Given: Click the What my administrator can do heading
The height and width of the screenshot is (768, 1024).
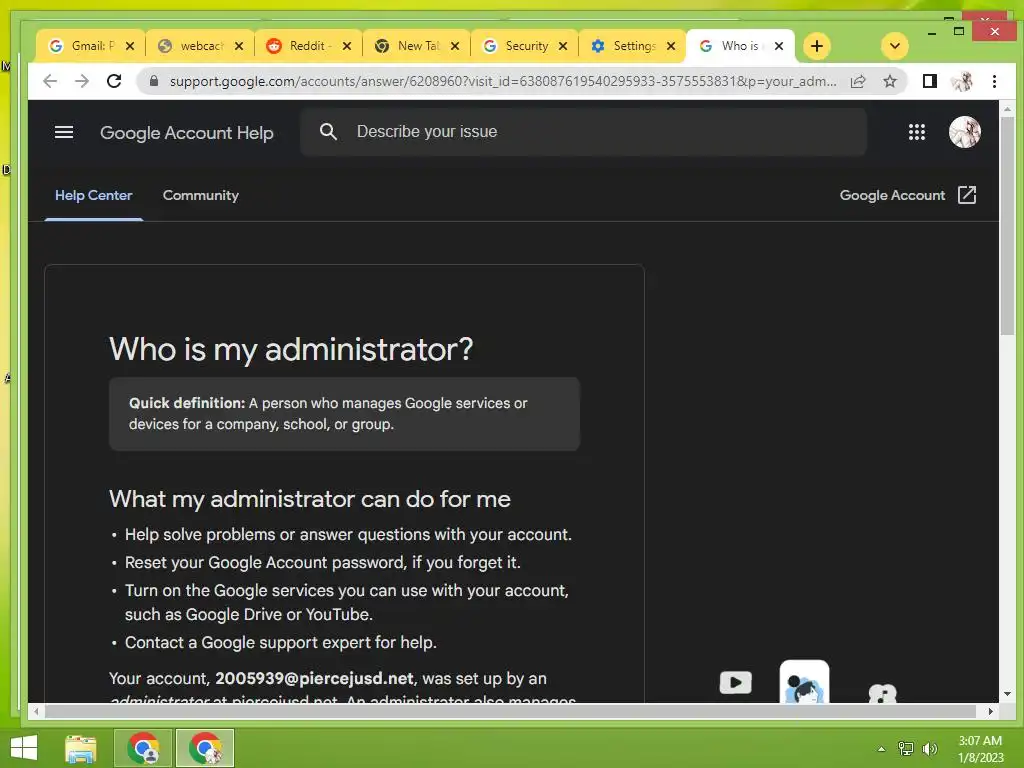Looking at the screenshot, I should (310, 499).
